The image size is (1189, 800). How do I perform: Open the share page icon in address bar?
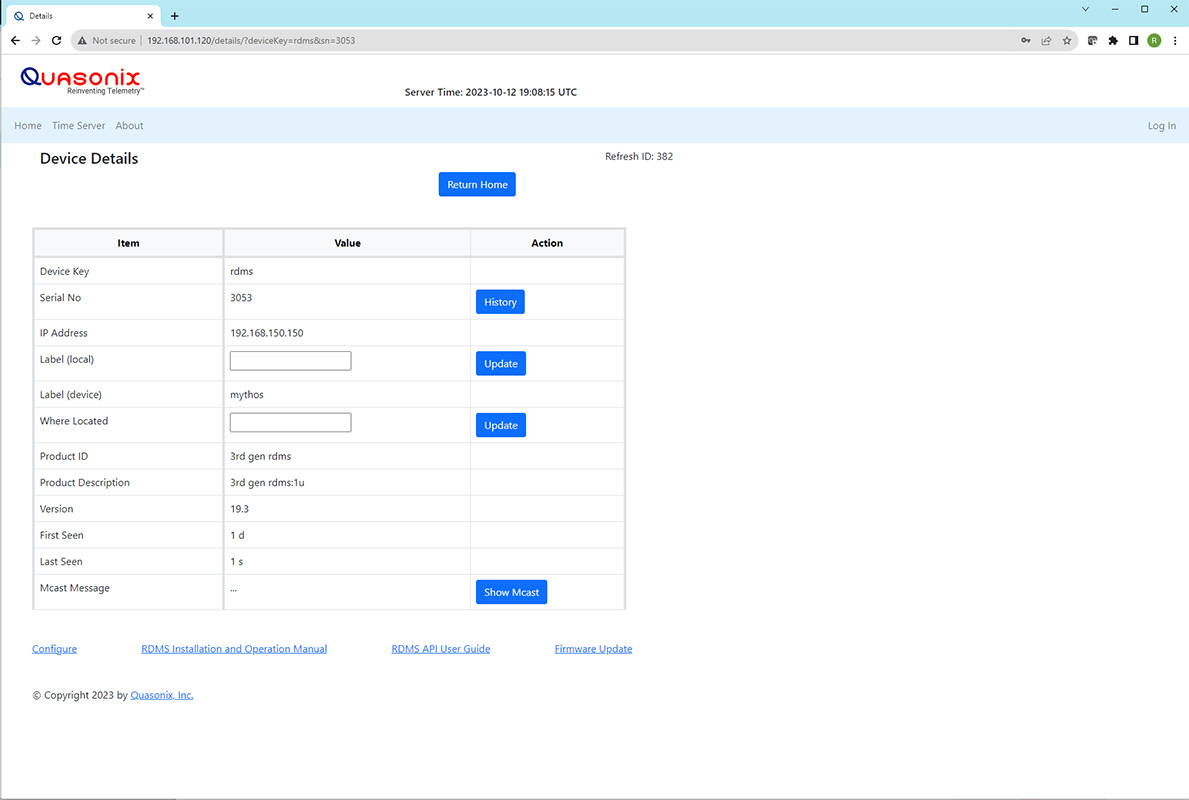[x=1046, y=41]
